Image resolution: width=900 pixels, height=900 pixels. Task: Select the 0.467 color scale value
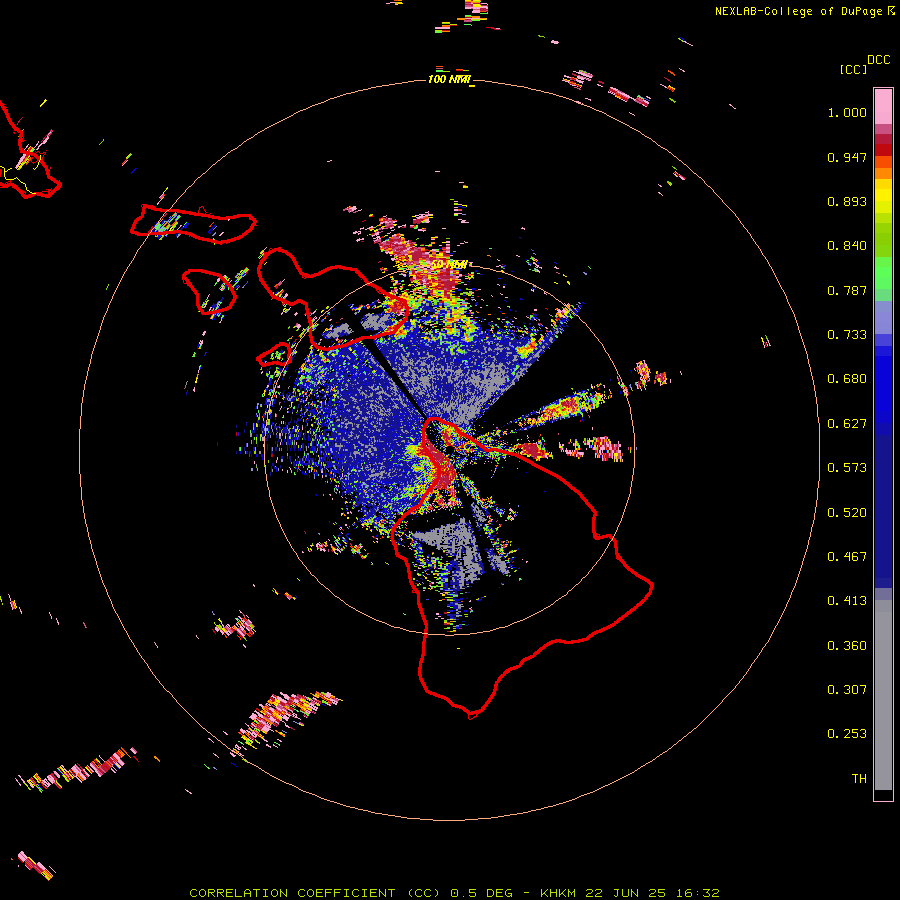[847, 557]
